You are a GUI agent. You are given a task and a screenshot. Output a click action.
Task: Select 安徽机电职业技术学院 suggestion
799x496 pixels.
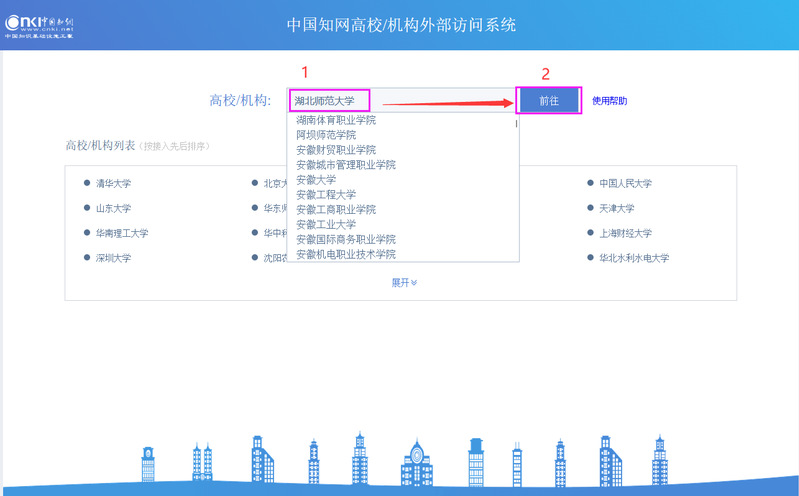(x=346, y=255)
